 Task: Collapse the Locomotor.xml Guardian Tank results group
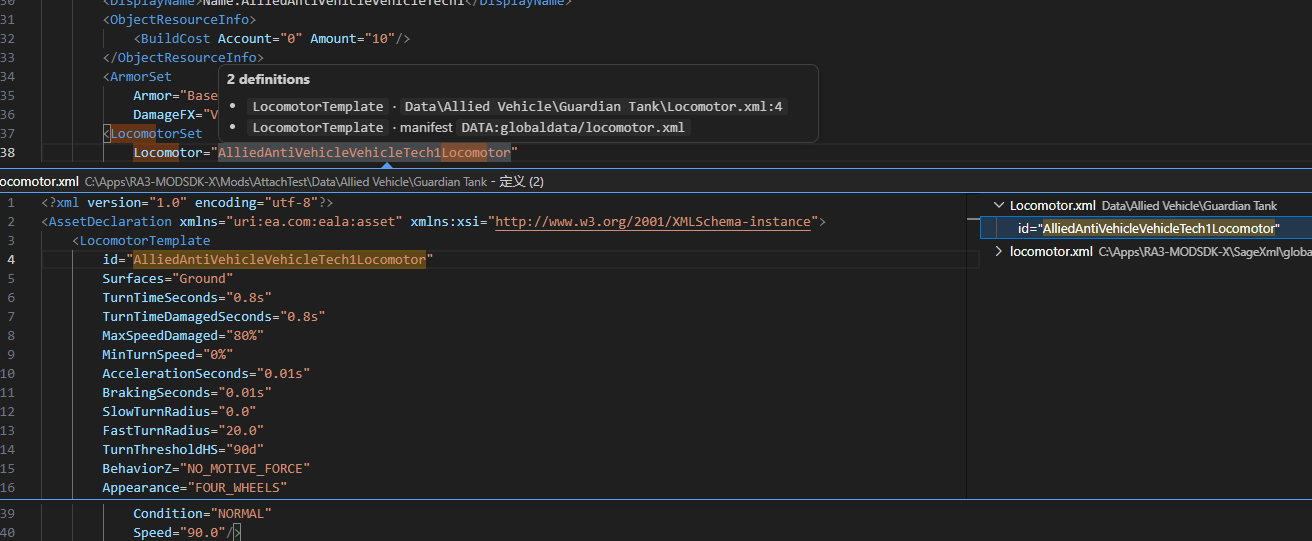click(x=999, y=205)
